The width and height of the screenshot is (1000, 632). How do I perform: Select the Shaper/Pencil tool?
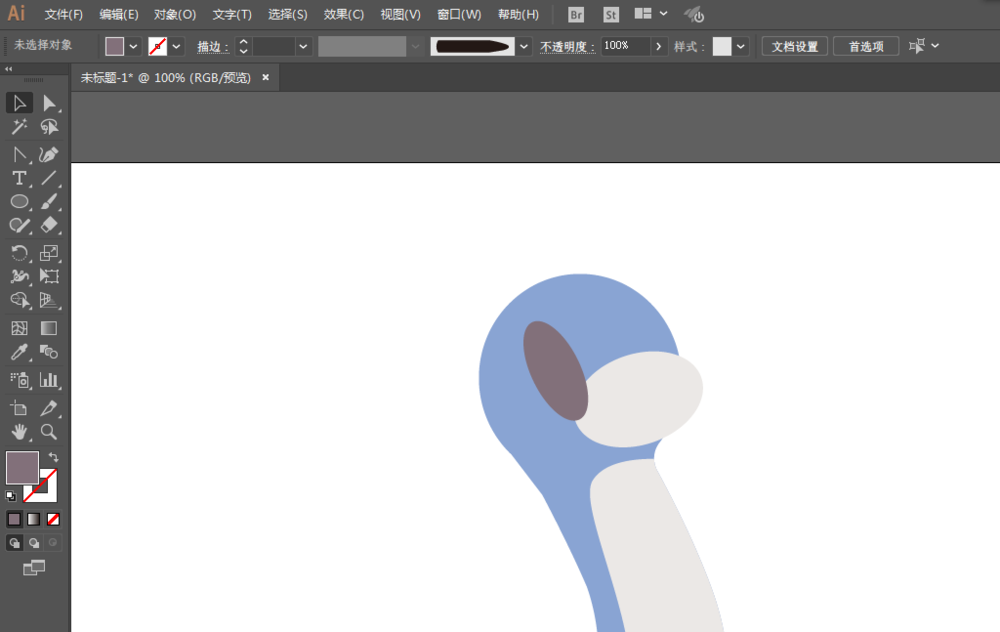coord(19,225)
